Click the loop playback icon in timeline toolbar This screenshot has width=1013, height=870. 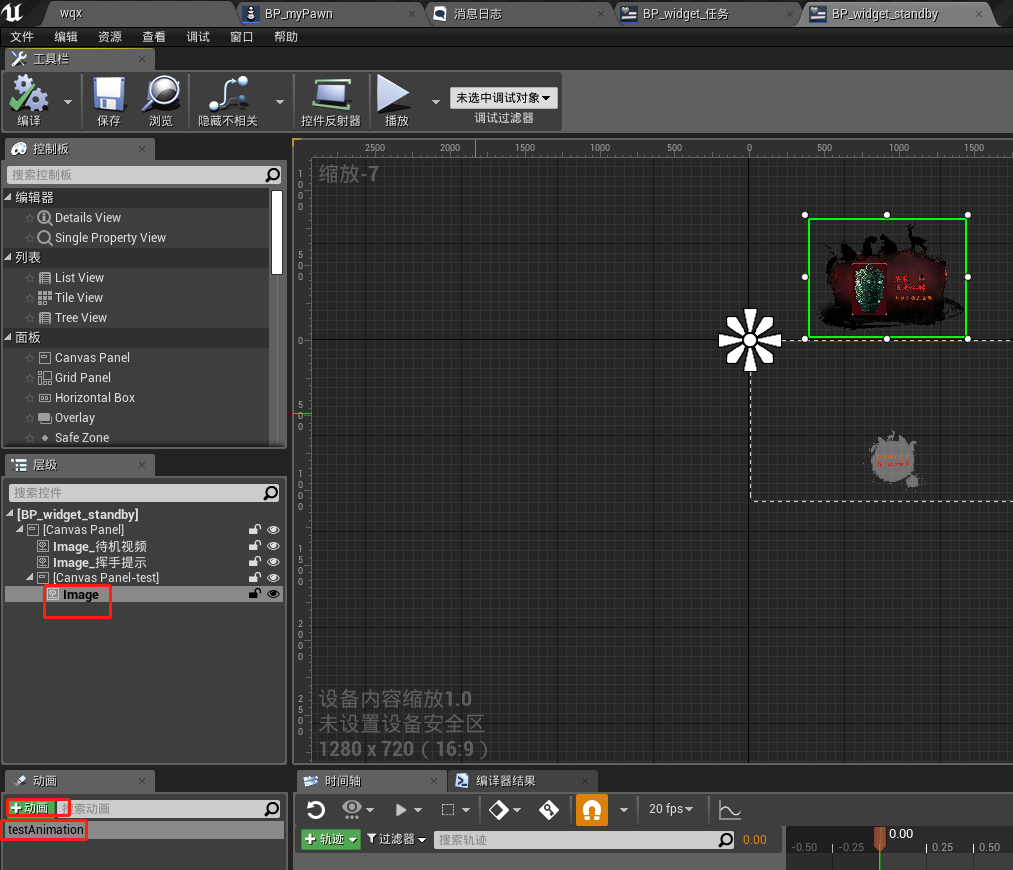[317, 810]
